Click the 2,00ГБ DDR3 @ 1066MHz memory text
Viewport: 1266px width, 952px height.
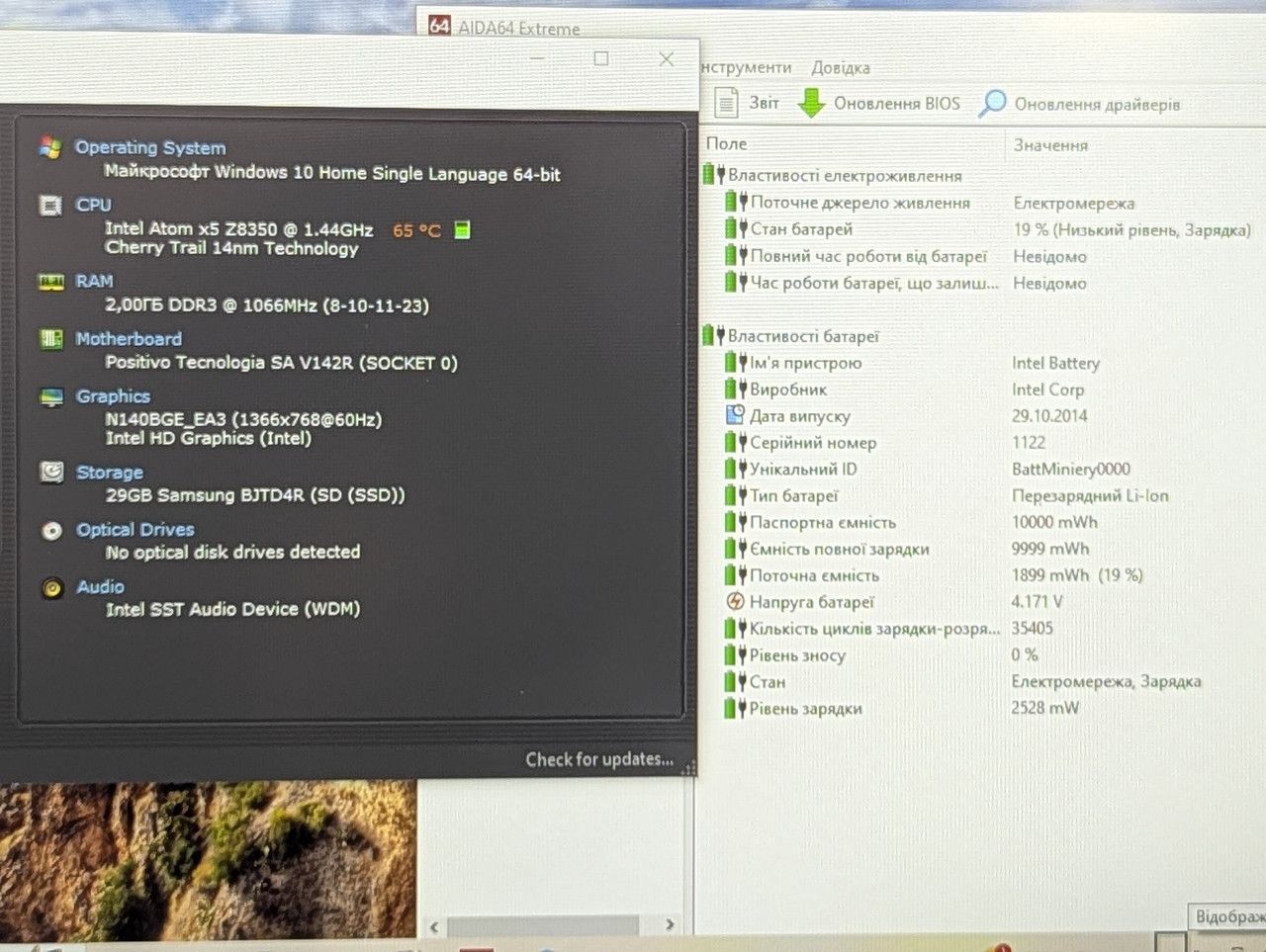point(267,305)
